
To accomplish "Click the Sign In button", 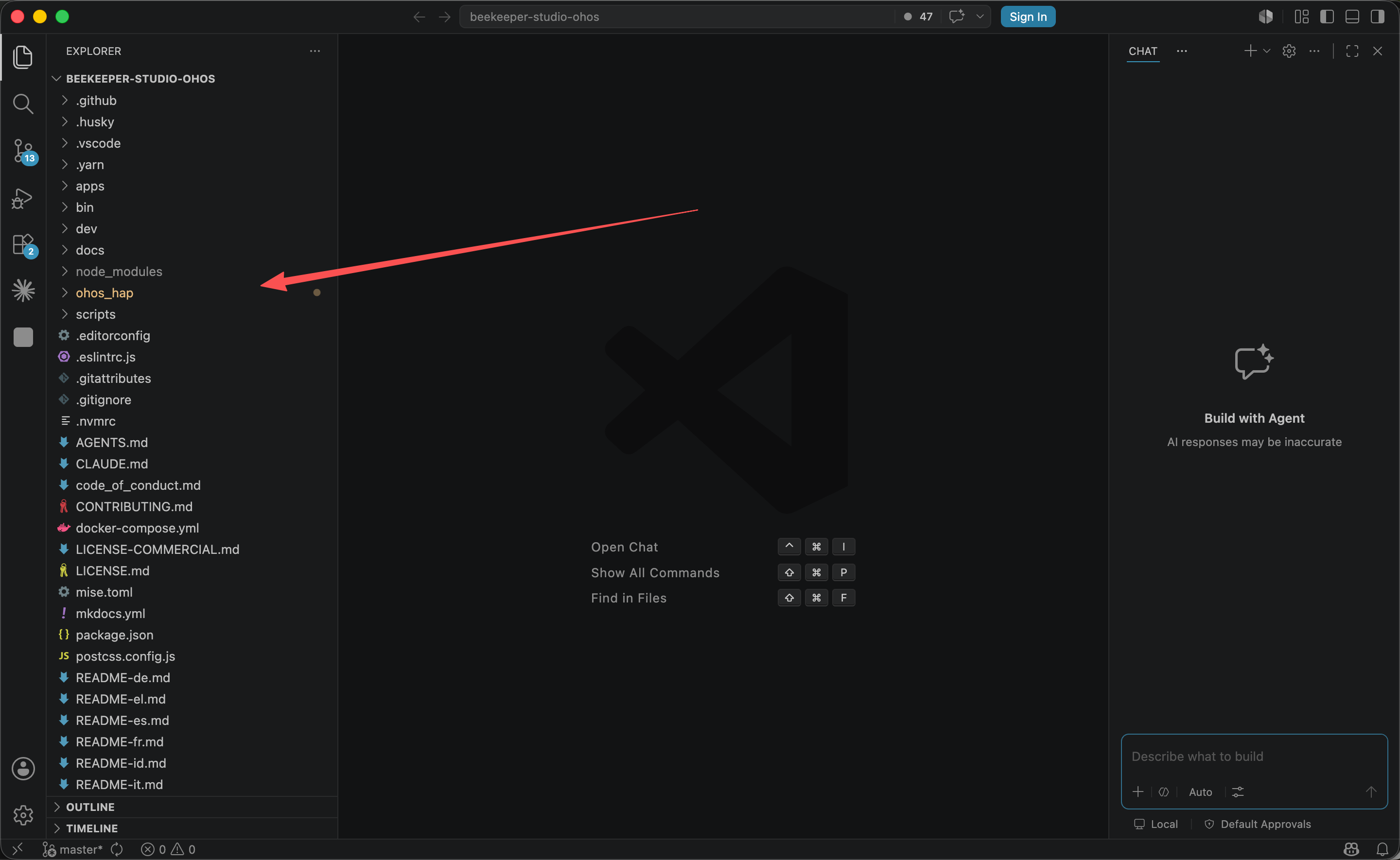I will tap(1028, 17).
